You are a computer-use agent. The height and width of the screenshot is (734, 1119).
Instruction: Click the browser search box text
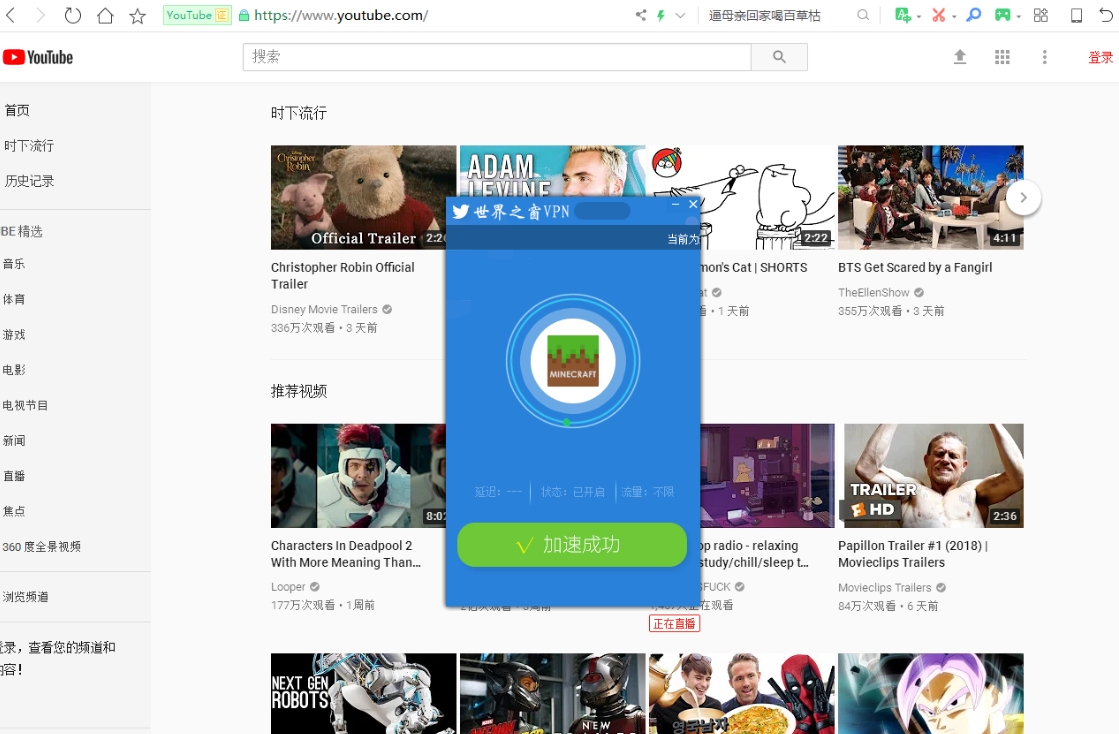[764, 16]
